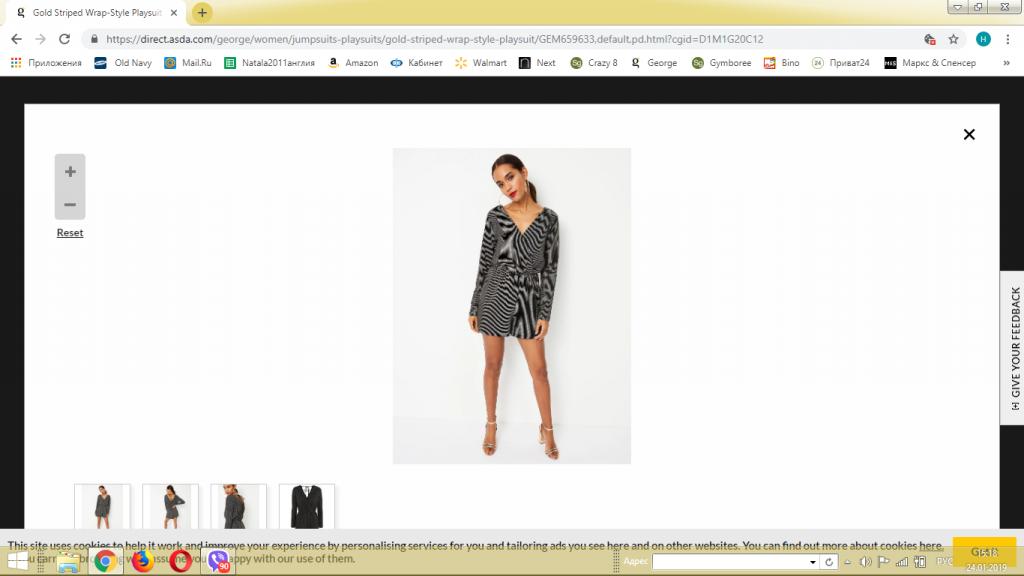Select the first playsuit thumbnail
Viewport: 1024px width, 576px height.
pos(102,507)
